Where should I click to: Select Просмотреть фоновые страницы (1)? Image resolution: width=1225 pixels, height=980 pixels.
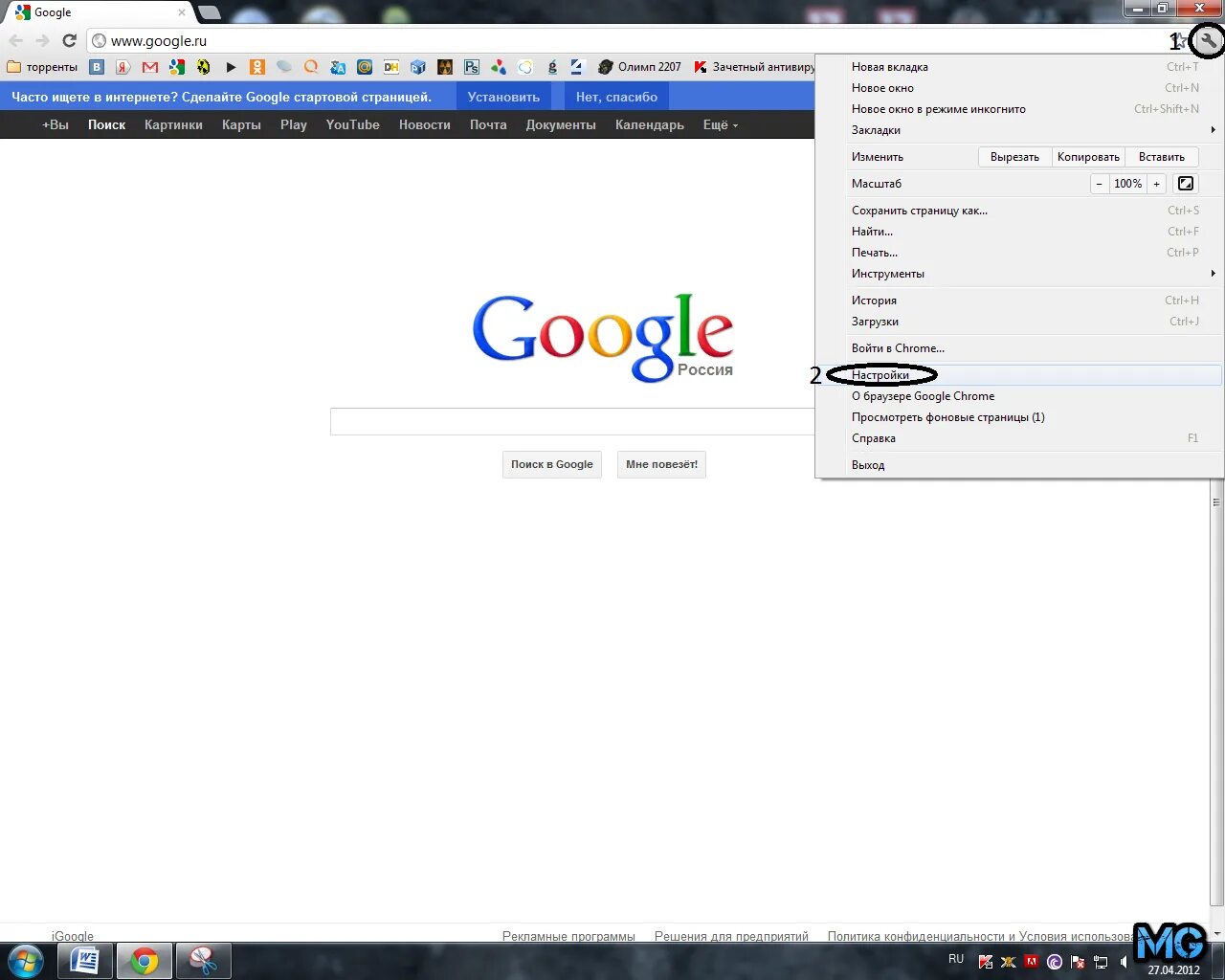coord(1019,417)
